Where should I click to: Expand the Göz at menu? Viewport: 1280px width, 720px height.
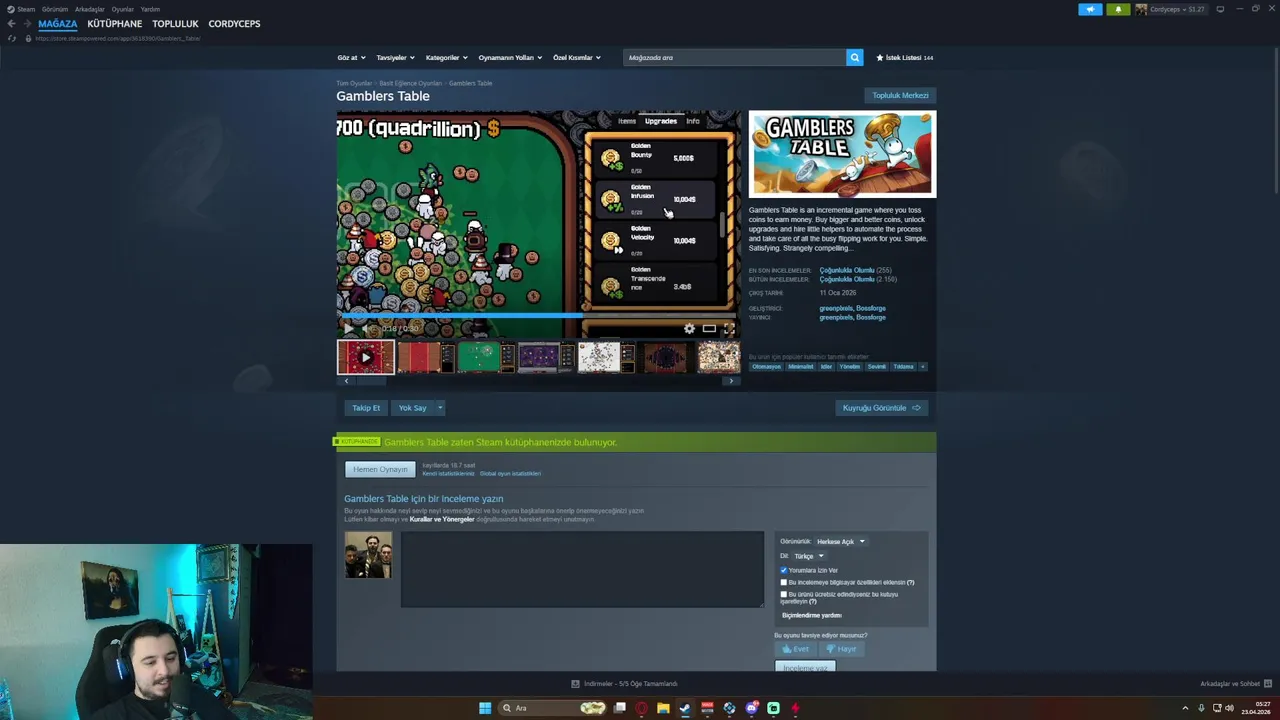(351, 58)
